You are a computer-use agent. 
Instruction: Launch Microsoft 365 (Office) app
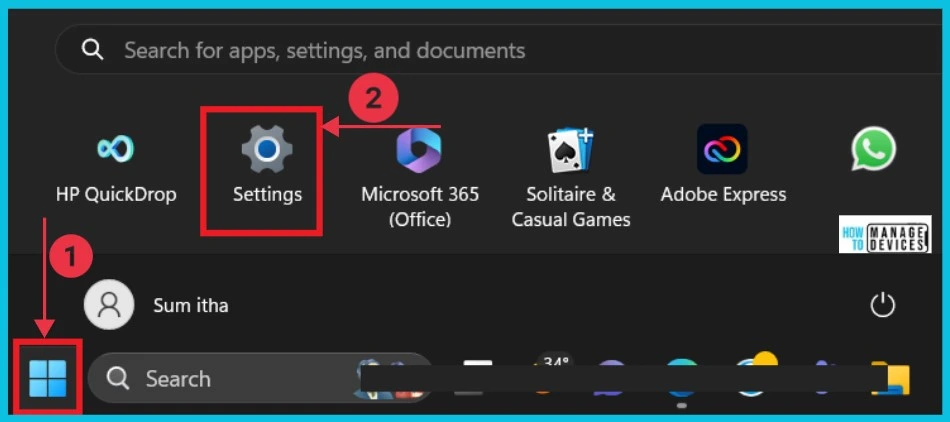click(419, 150)
